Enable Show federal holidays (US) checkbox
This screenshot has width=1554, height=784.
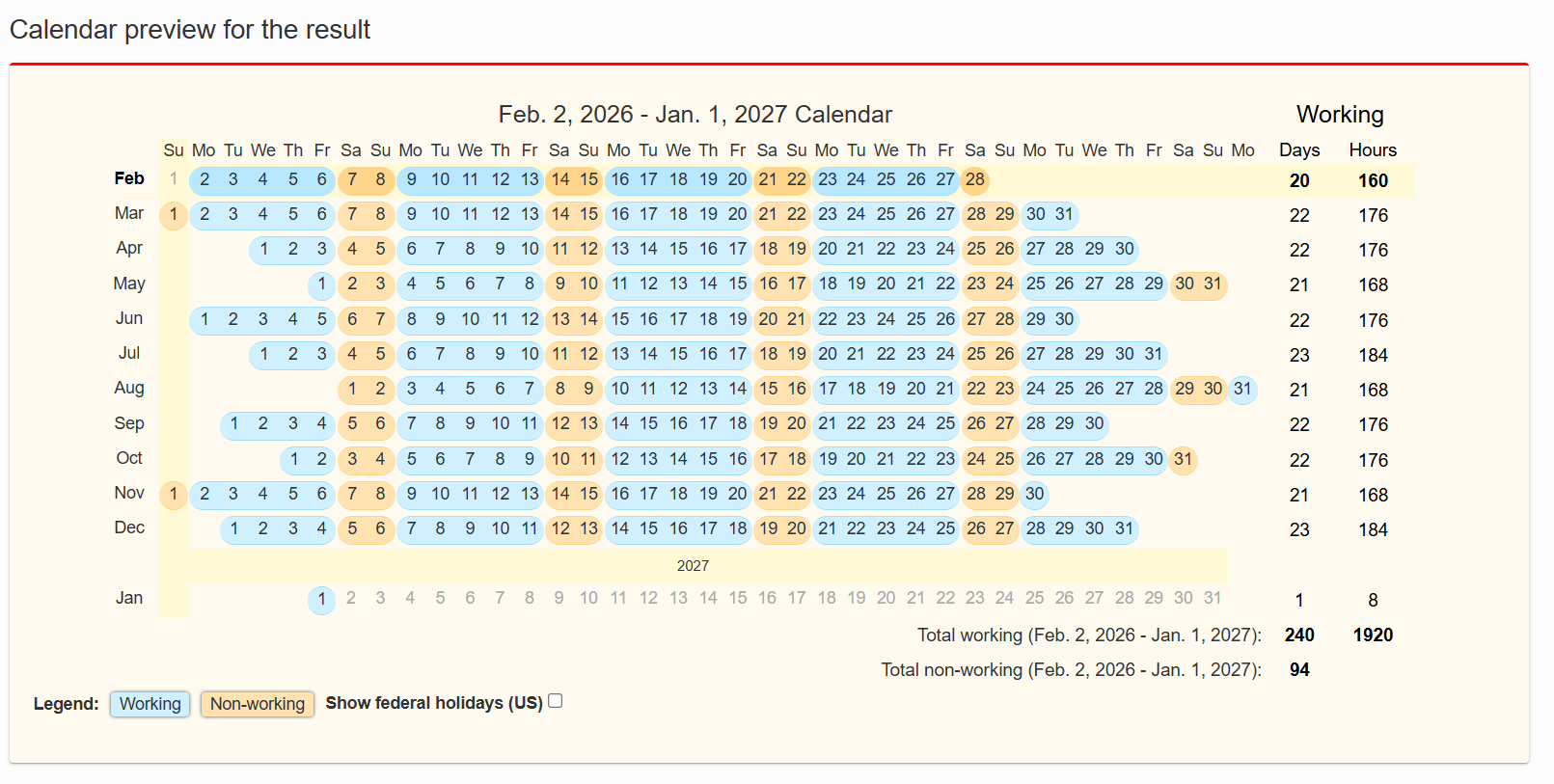coord(555,701)
